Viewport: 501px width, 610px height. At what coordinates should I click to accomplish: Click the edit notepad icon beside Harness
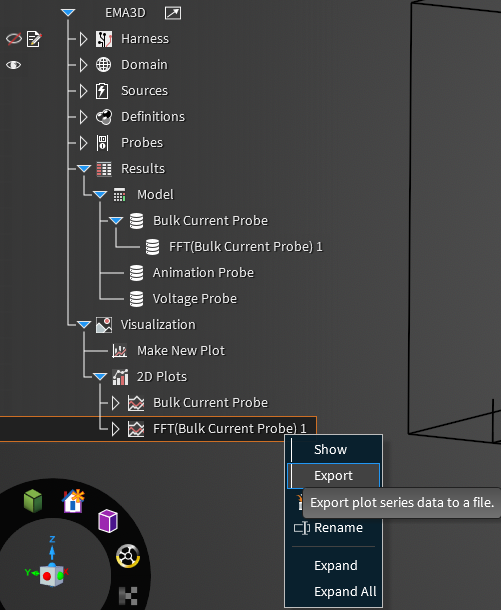pyautogui.click(x=34, y=39)
